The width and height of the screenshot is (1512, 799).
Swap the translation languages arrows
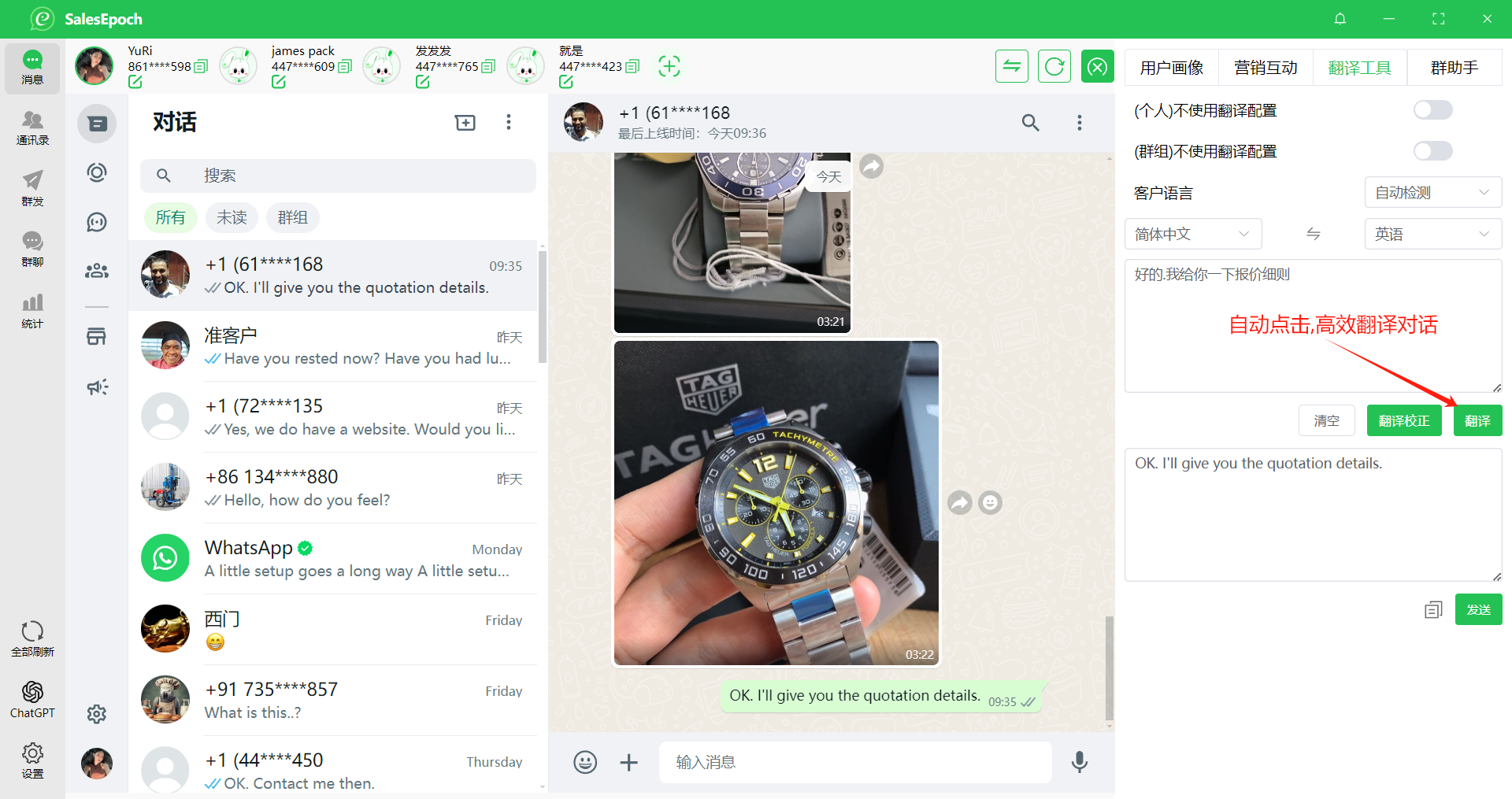pos(1314,234)
